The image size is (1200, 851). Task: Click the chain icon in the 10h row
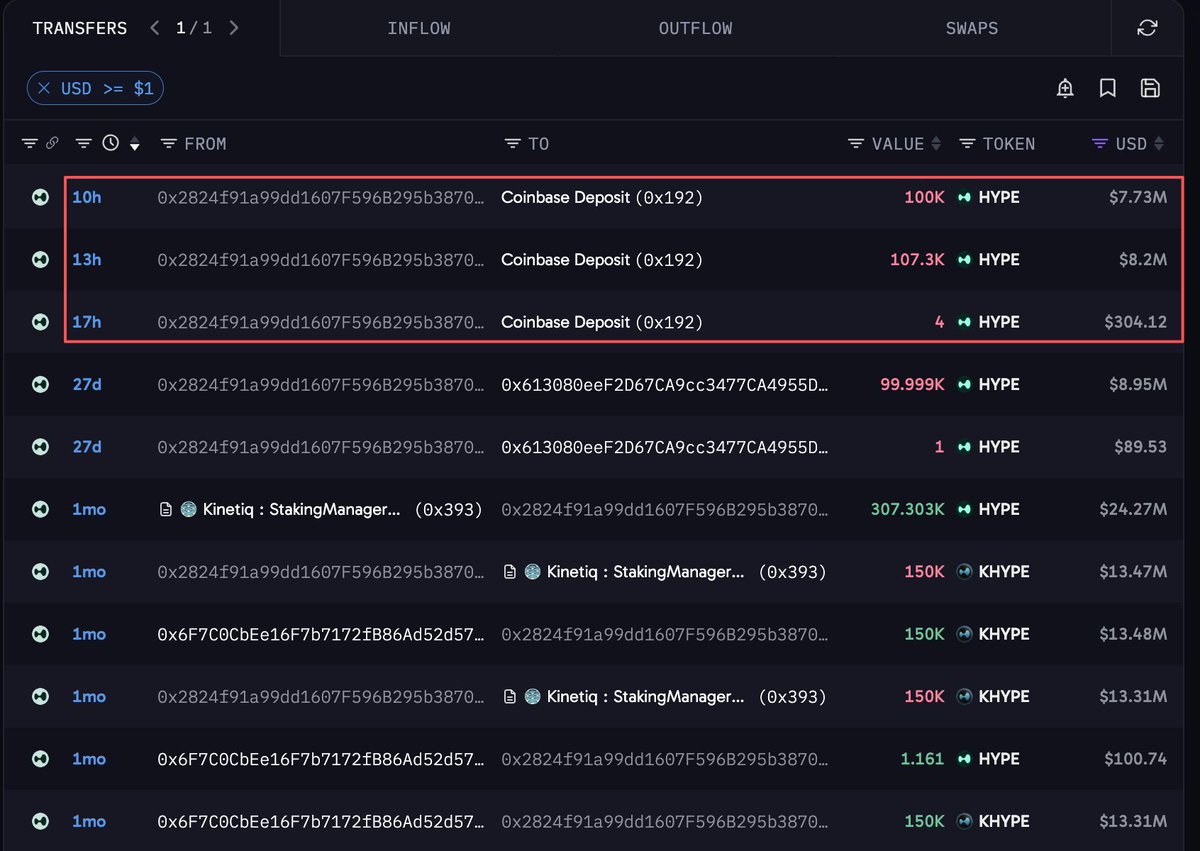(x=40, y=198)
